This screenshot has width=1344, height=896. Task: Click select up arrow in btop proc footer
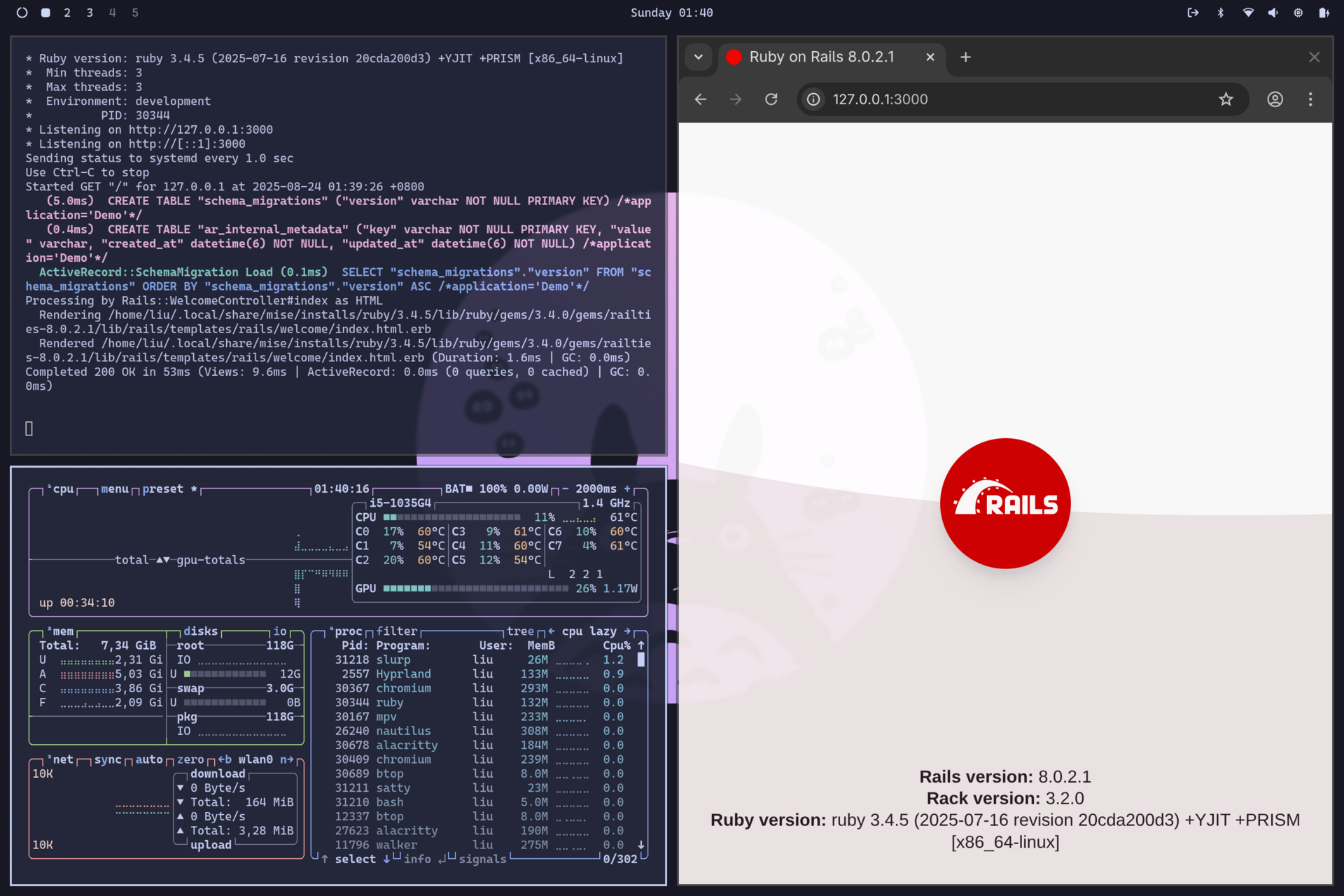point(325,859)
